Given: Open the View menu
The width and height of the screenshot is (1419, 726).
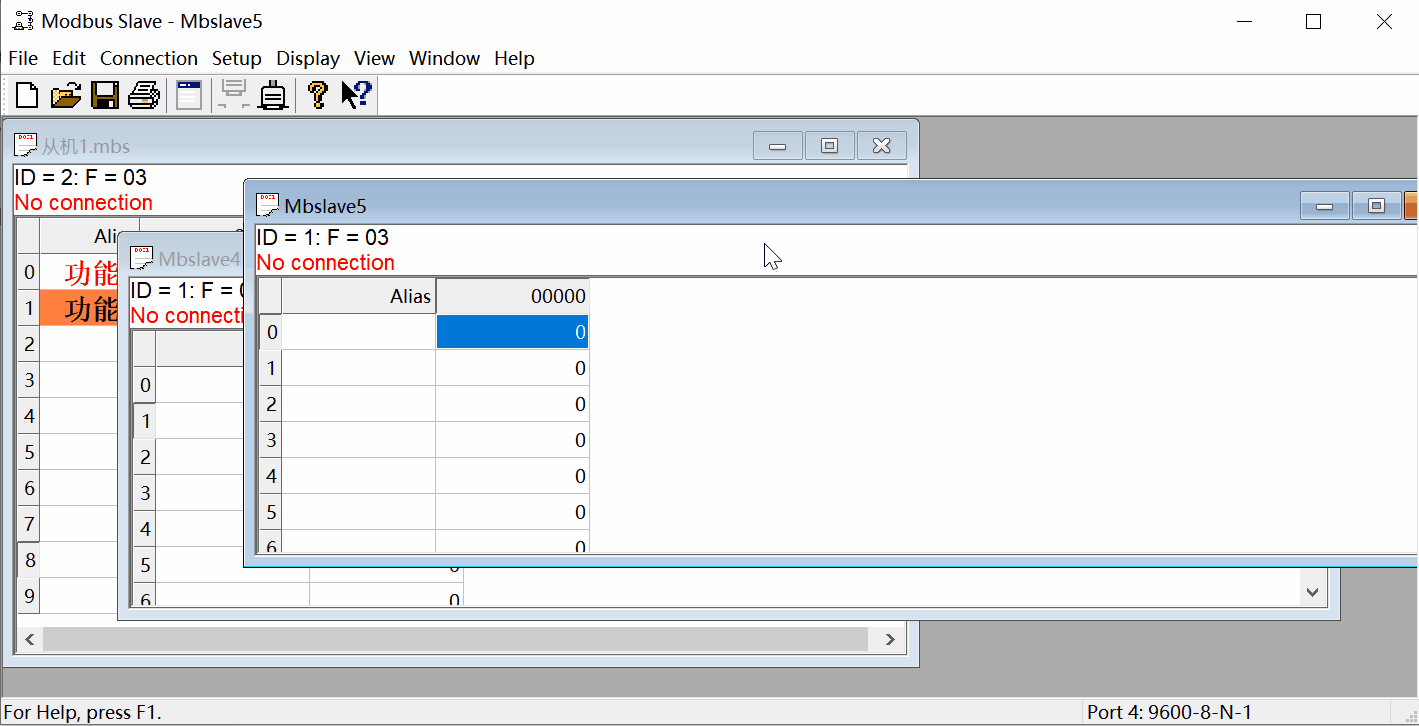Looking at the screenshot, I should tap(374, 58).
